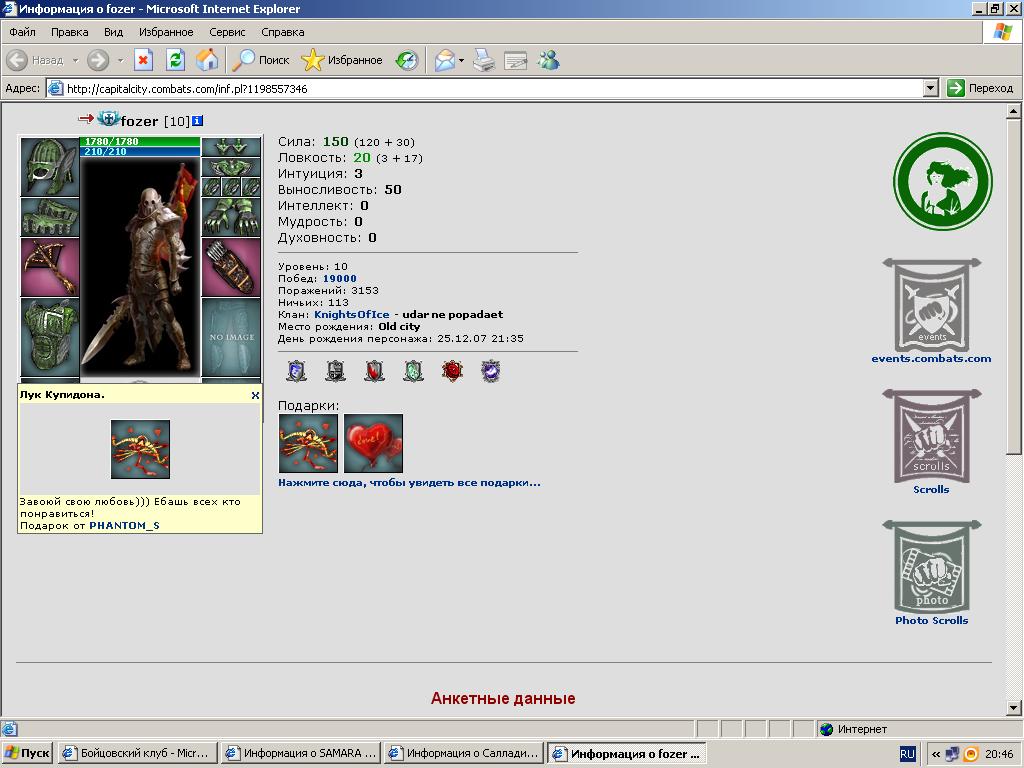Close the Лук Купидона popup
Image resolution: width=1024 pixels, height=768 pixels.
point(255,395)
